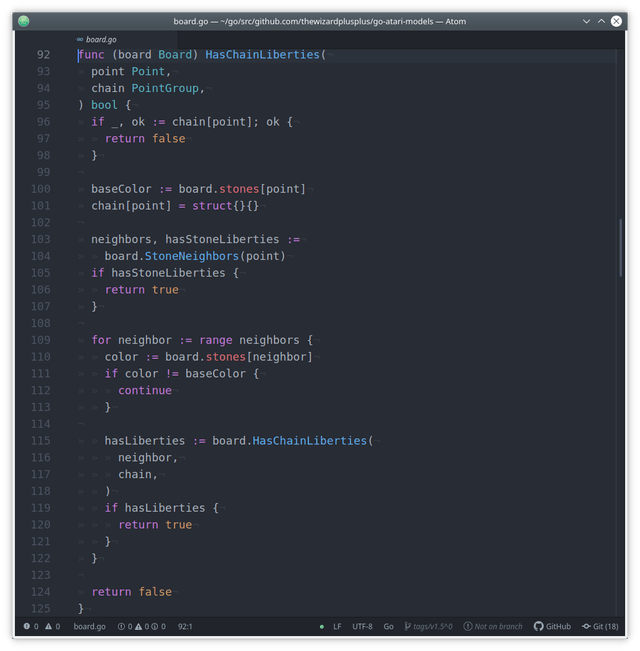
Task: Click the tags/v1.5^0 git branch indicator
Action: coord(428,626)
